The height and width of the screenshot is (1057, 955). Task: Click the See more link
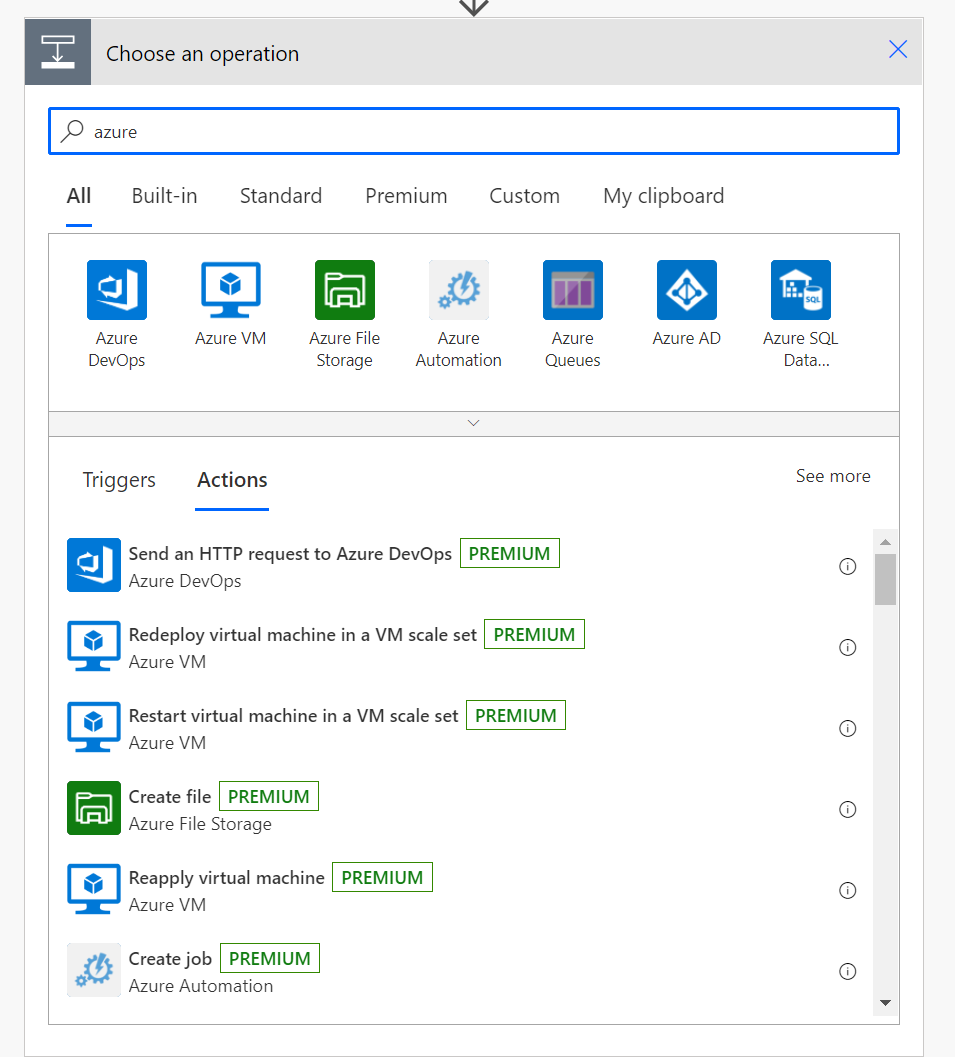[x=833, y=476]
